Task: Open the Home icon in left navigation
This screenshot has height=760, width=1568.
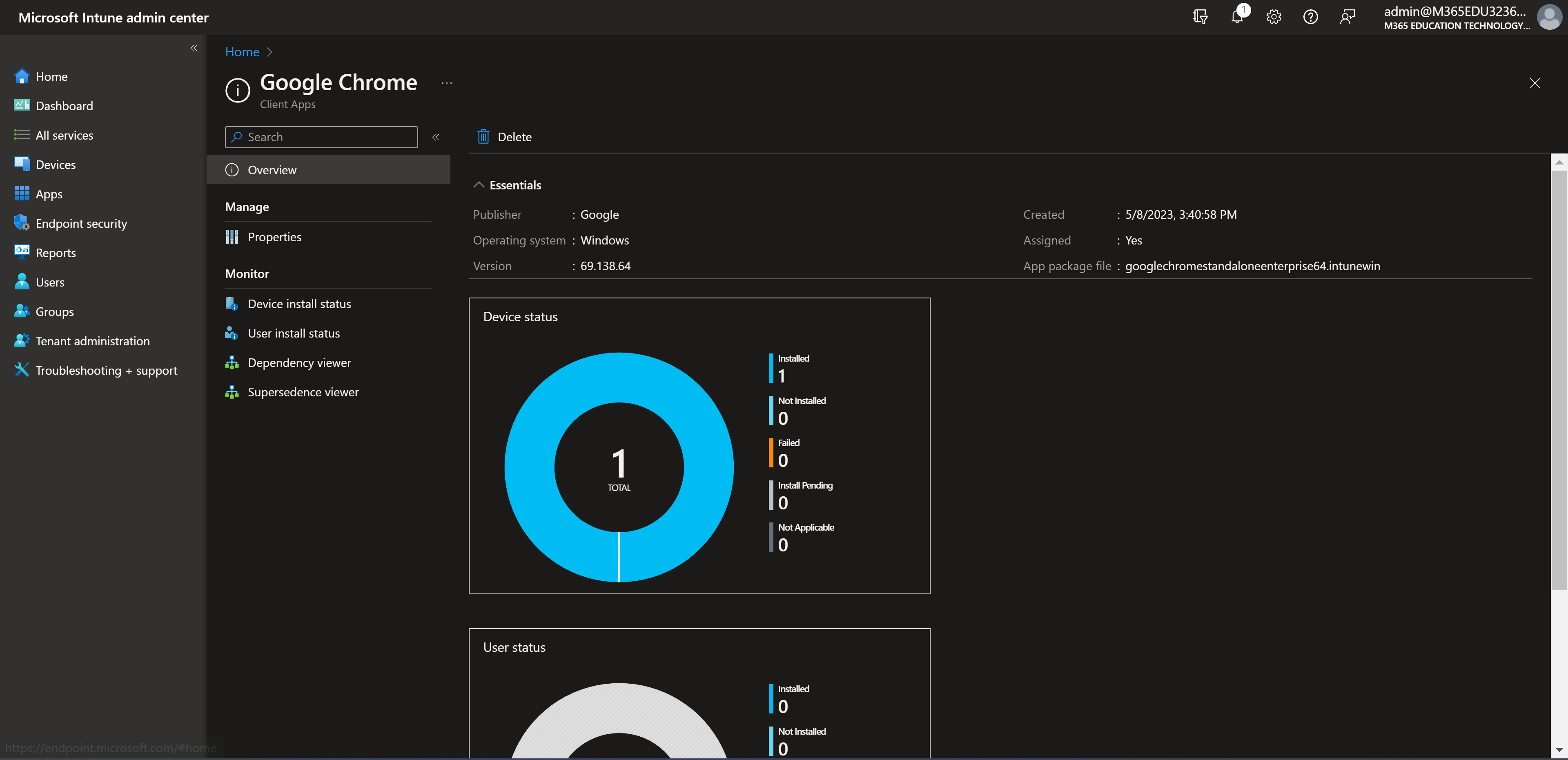Action: [22, 76]
